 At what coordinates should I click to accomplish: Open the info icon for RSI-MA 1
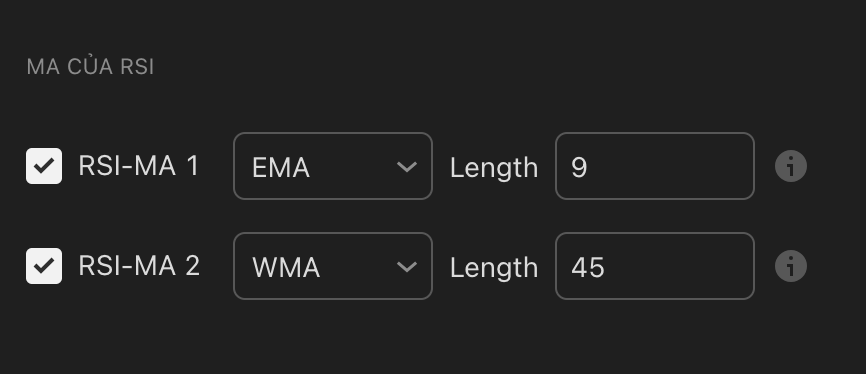[791, 166]
